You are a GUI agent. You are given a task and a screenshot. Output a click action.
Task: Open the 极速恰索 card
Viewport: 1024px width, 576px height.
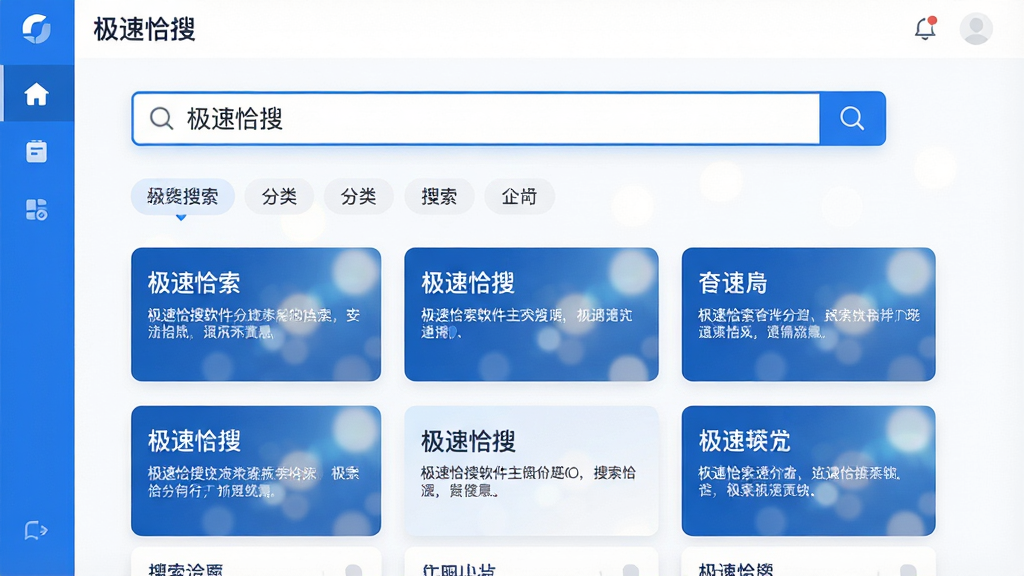(256, 314)
